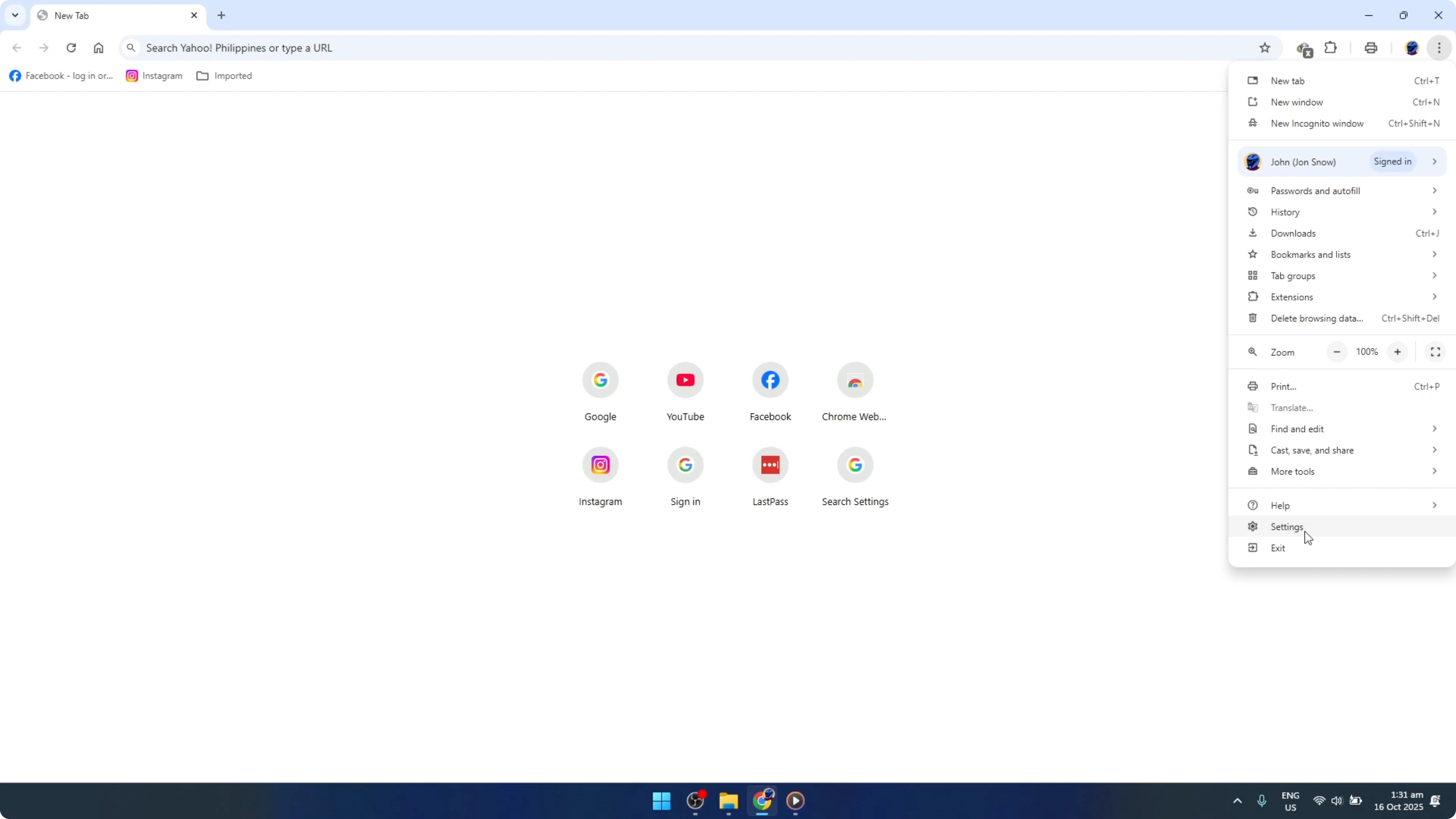Click the Signed in button
1456x819 pixels.
(x=1393, y=162)
